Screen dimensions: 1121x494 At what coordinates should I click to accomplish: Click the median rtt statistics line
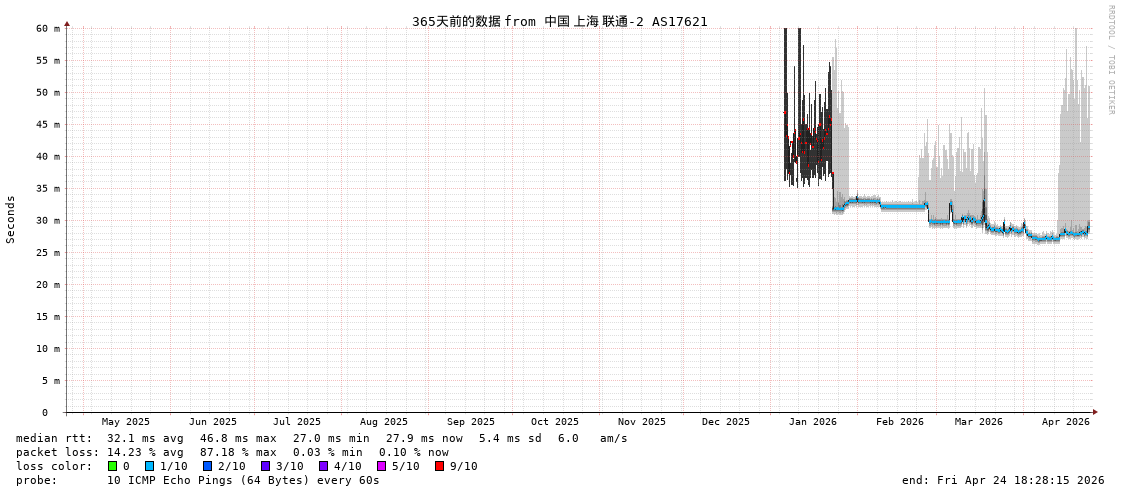(321, 438)
